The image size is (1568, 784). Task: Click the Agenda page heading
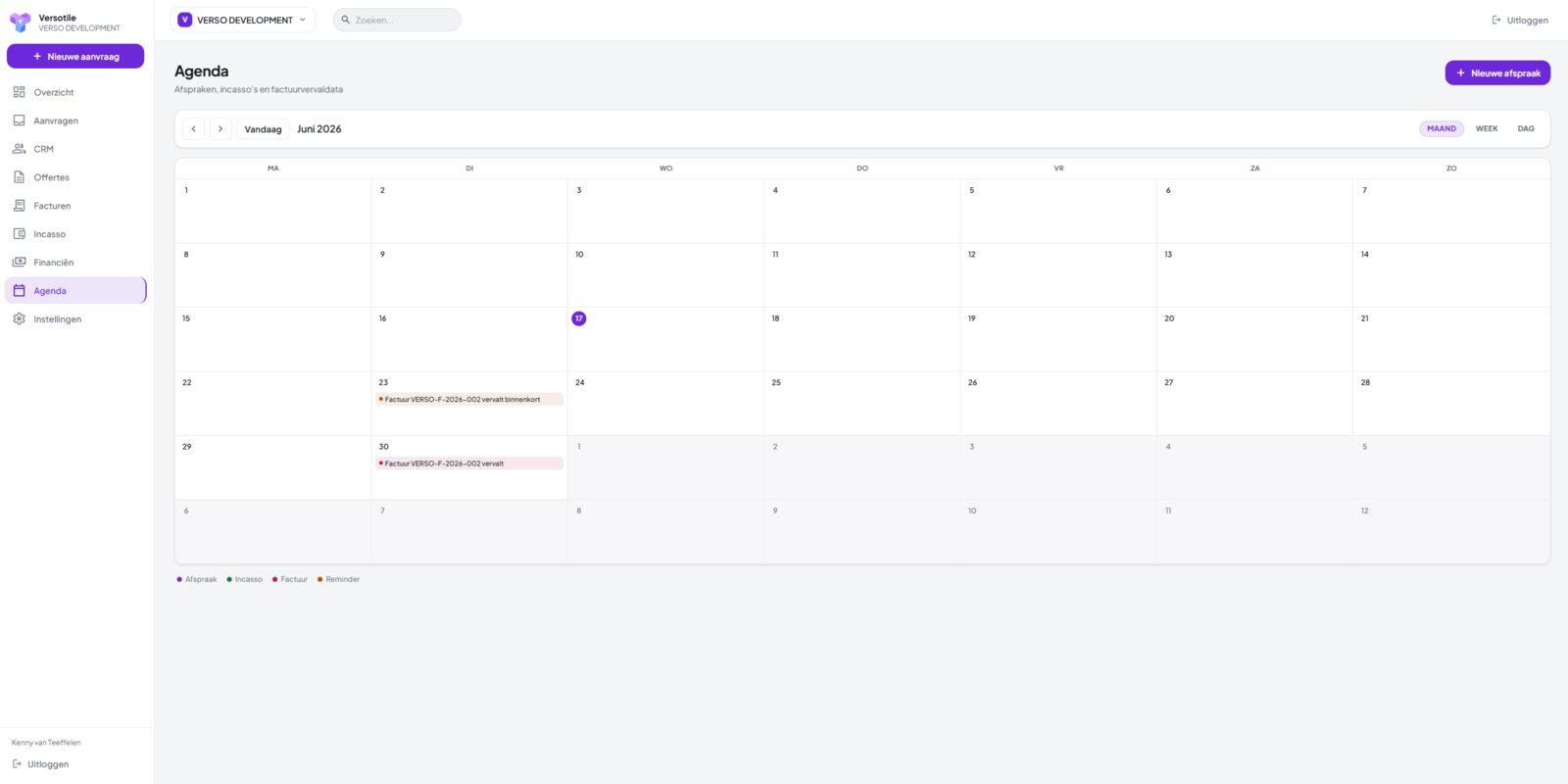(202, 71)
